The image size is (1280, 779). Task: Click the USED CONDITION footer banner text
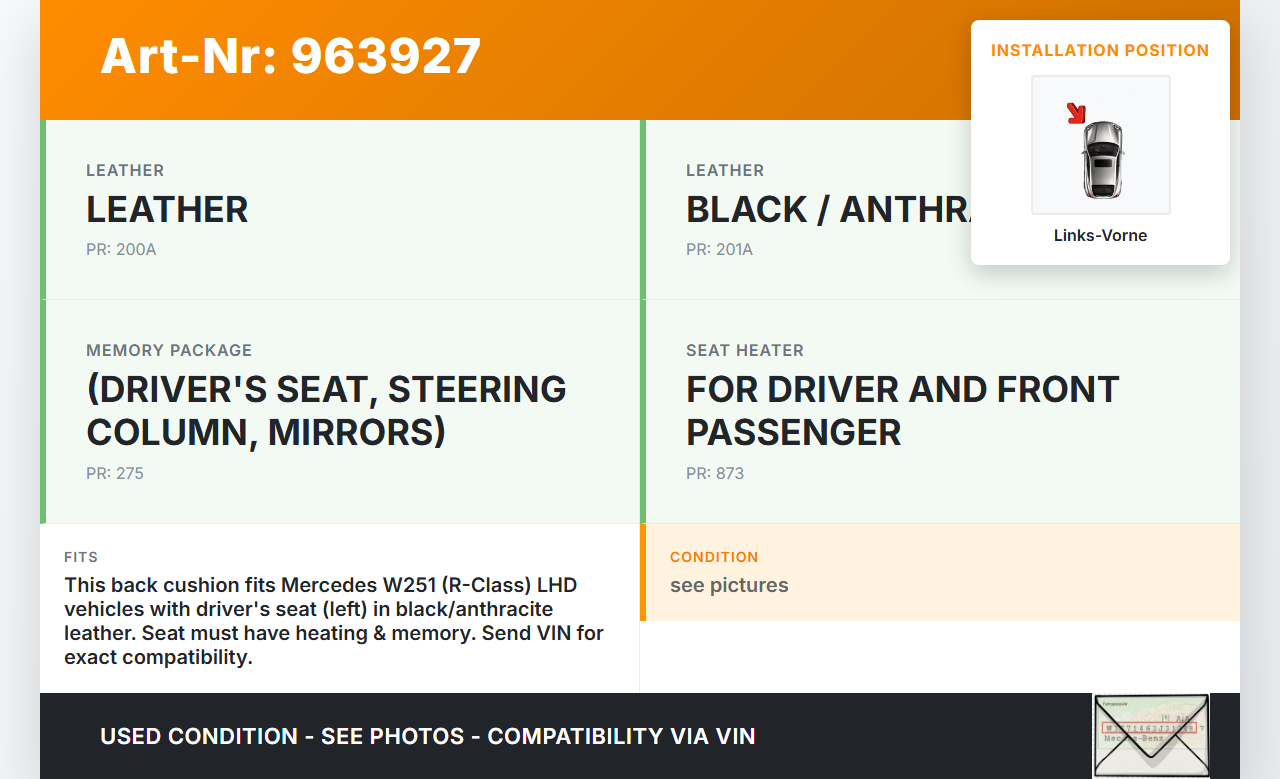[427, 737]
